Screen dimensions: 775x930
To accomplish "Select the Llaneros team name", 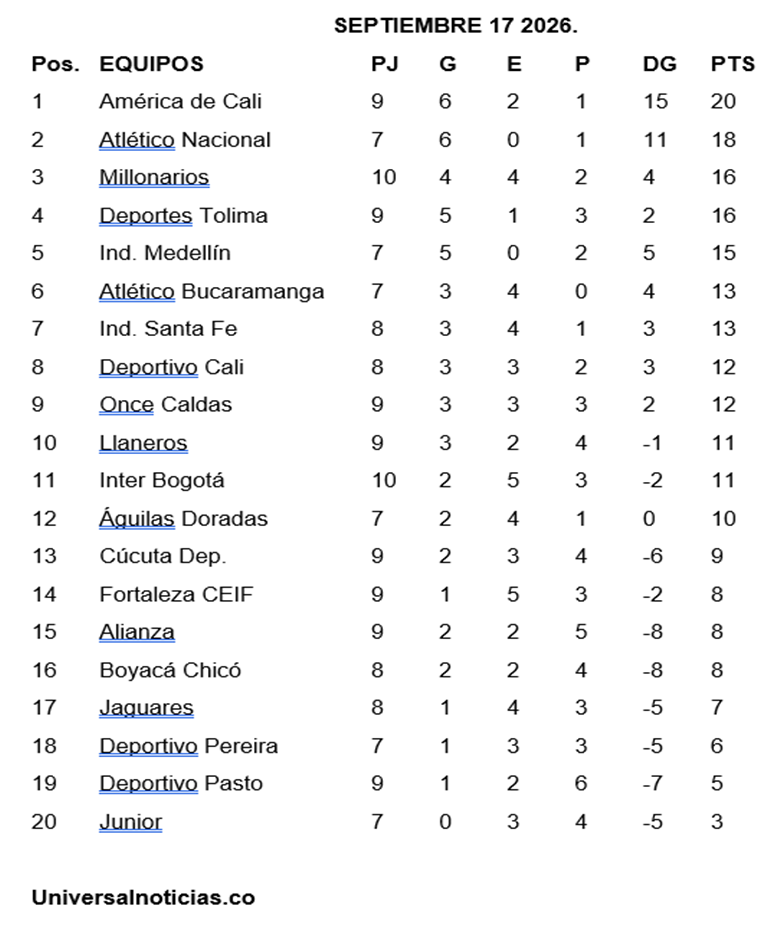I will pyautogui.click(x=143, y=443).
